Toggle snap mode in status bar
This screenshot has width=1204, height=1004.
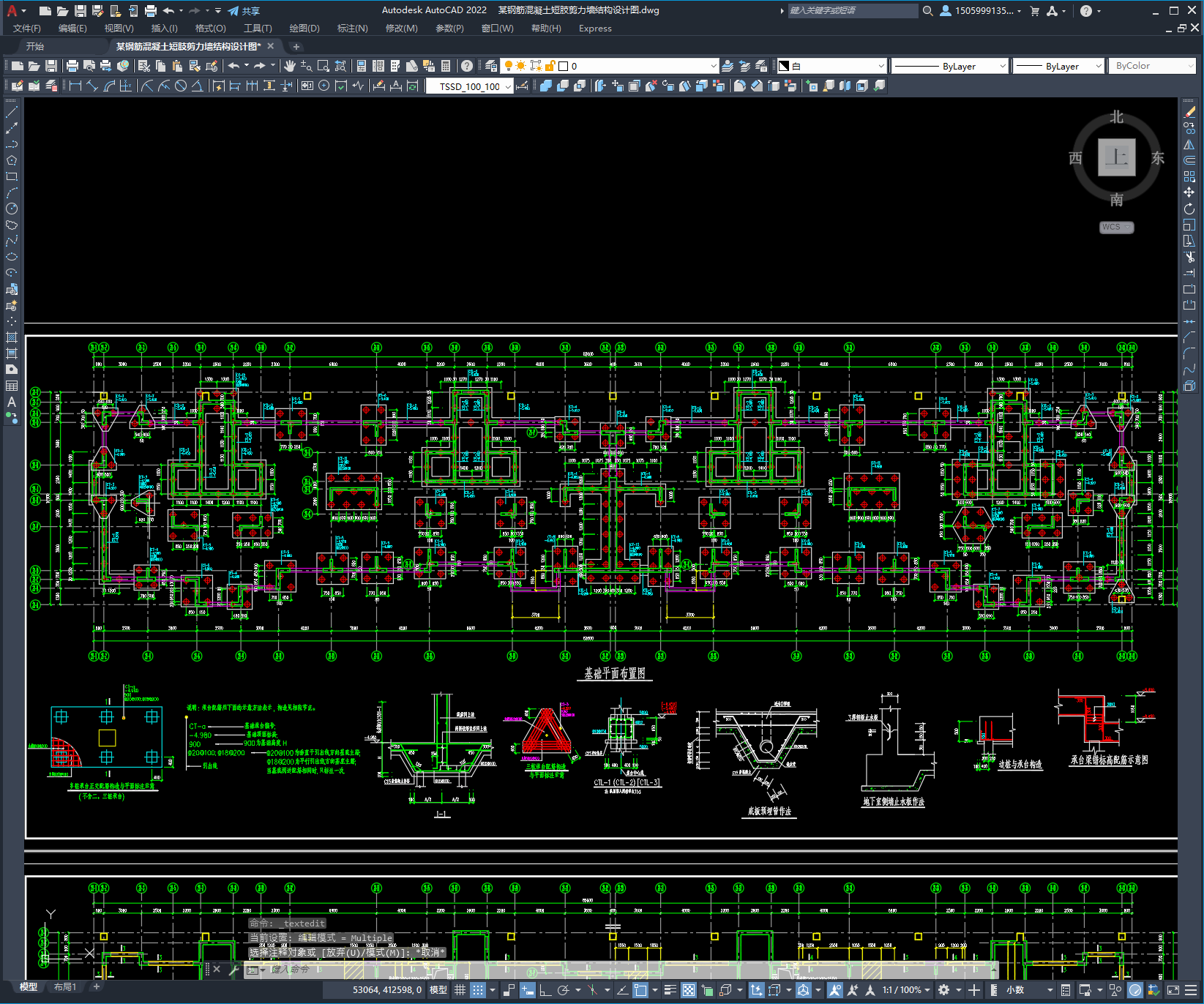(478, 990)
